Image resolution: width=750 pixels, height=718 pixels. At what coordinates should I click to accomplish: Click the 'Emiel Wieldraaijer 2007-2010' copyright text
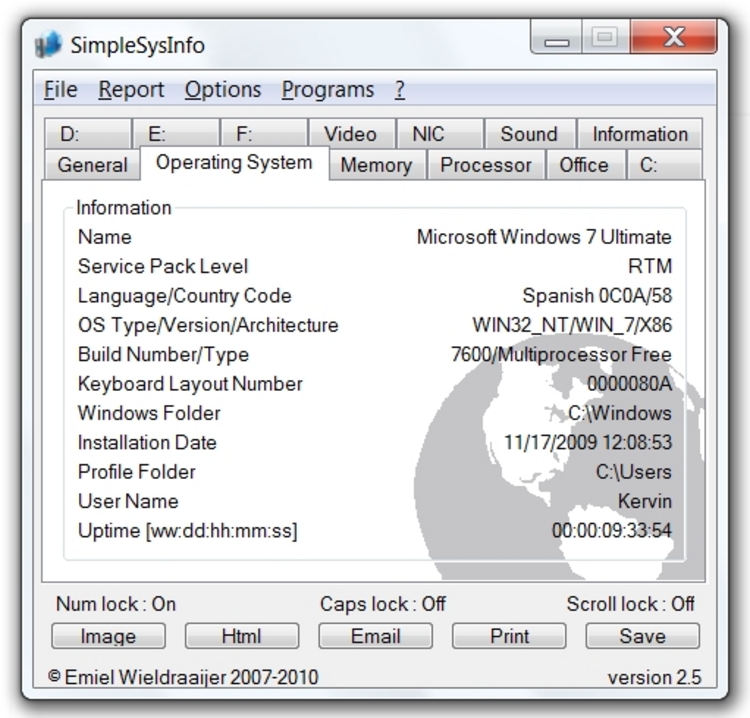pos(191,677)
